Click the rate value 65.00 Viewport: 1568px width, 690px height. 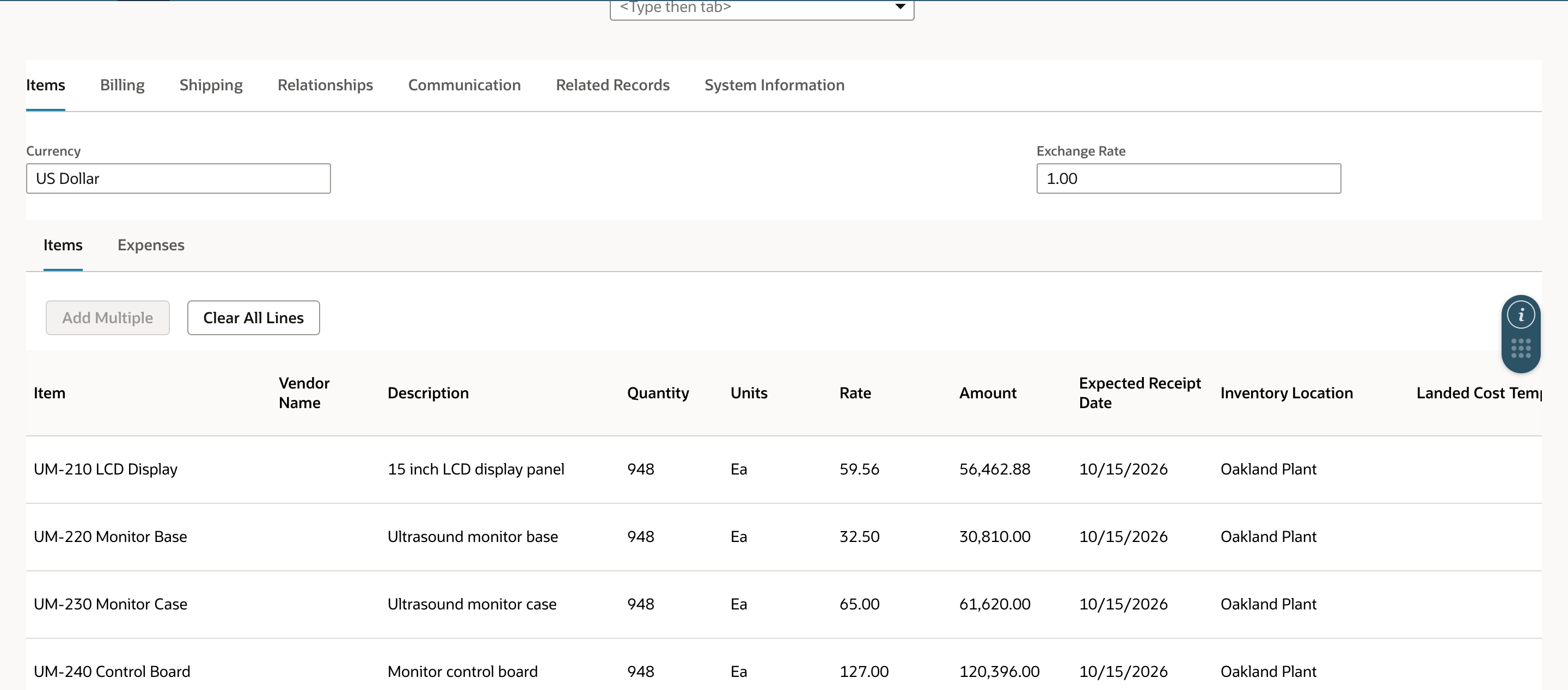859,604
